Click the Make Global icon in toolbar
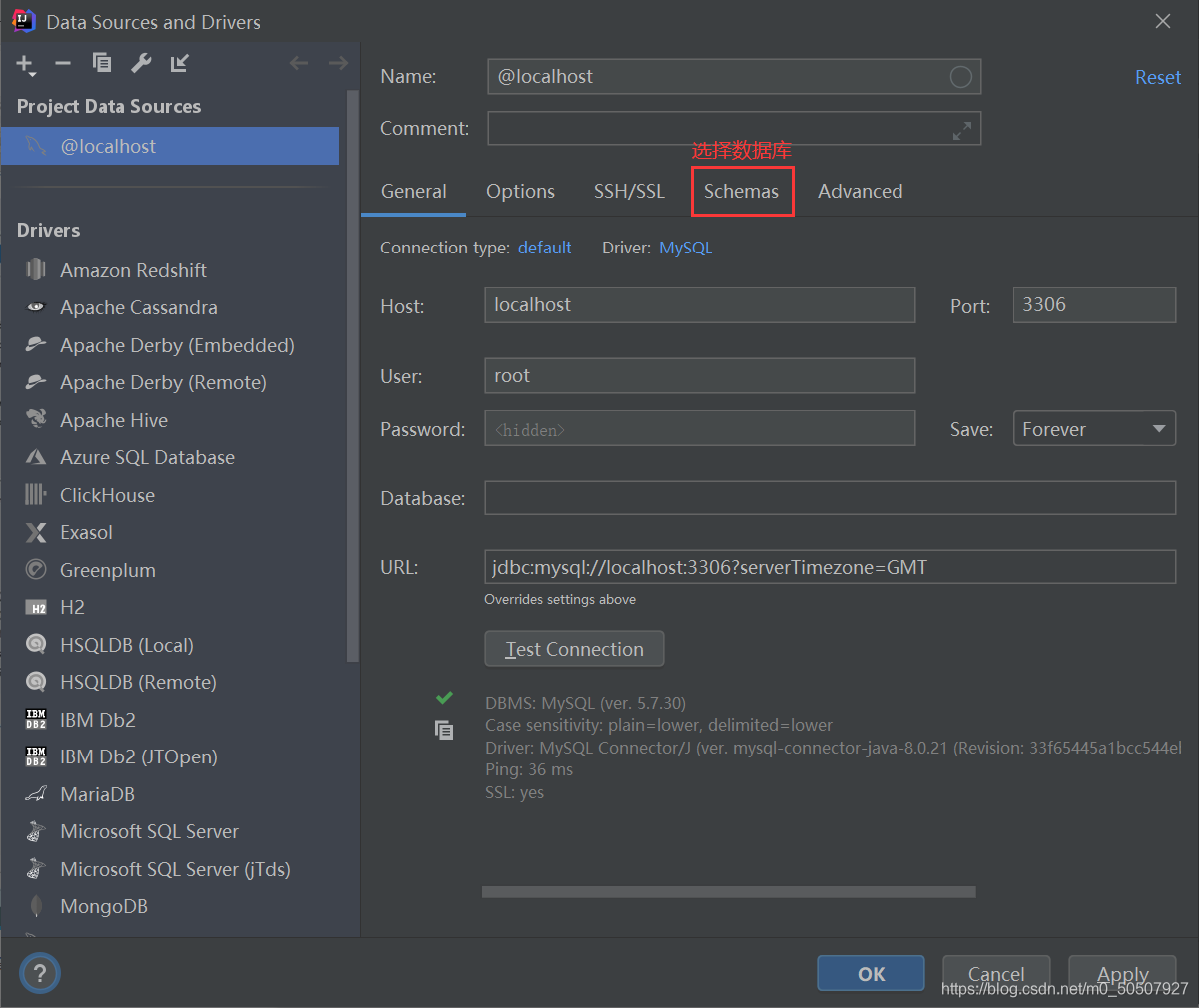1199x1008 pixels. pyautogui.click(x=179, y=63)
